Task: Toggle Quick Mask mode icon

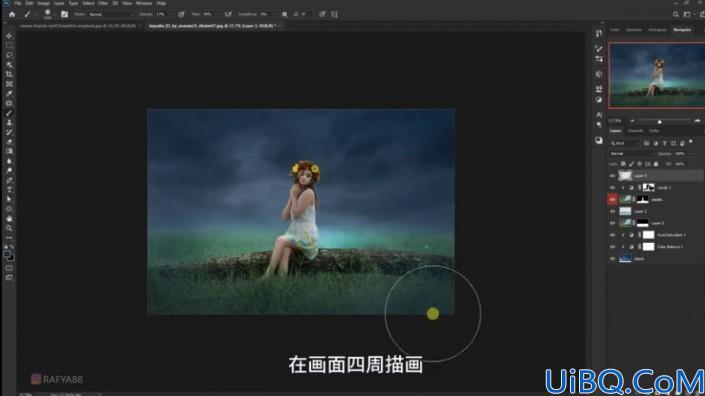Action: click(9, 268)
